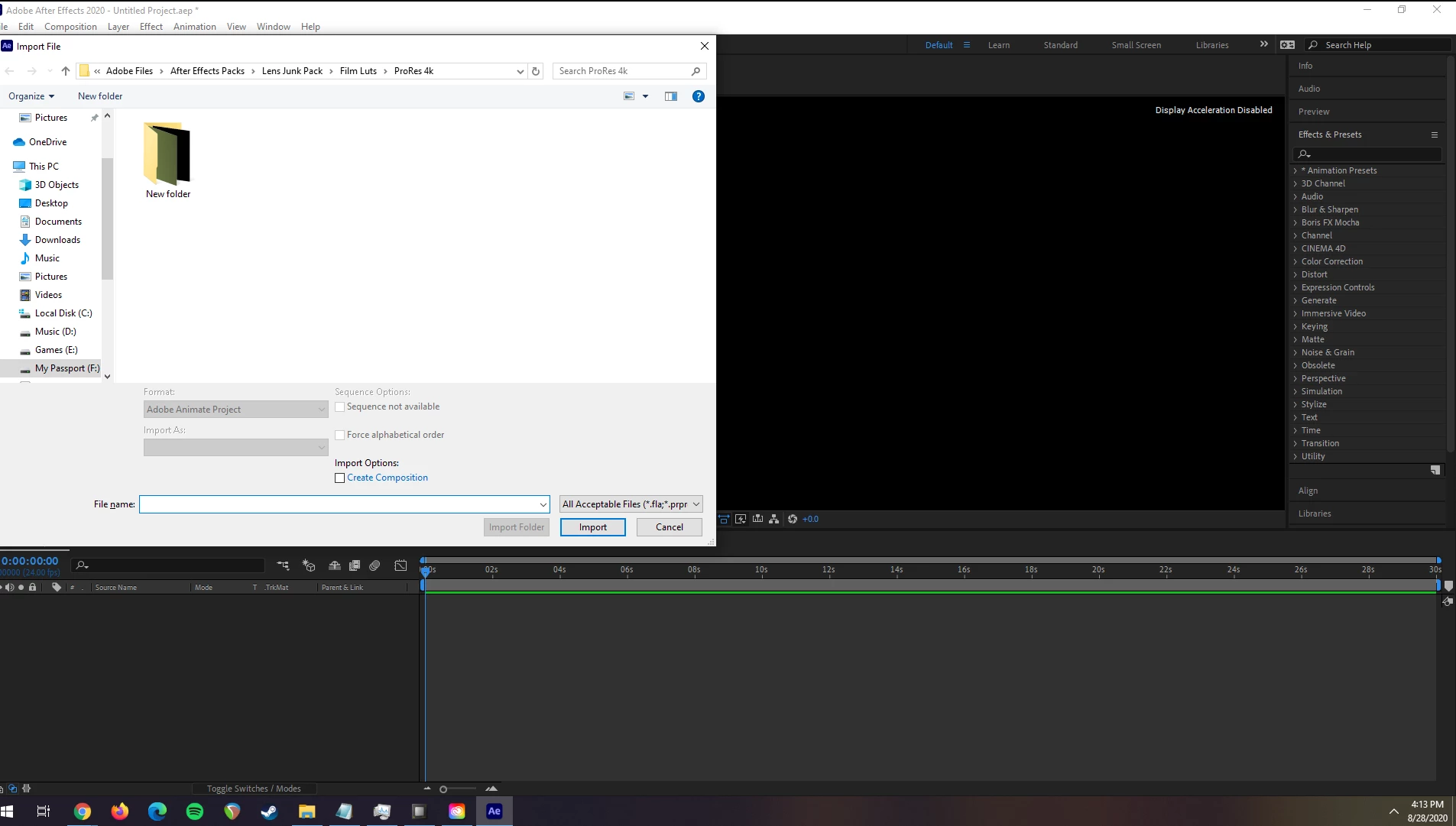This screenshot has height=826, width=1456.
Task: Click the After Effects taskbar icon
Action: (x=495, y=811)
